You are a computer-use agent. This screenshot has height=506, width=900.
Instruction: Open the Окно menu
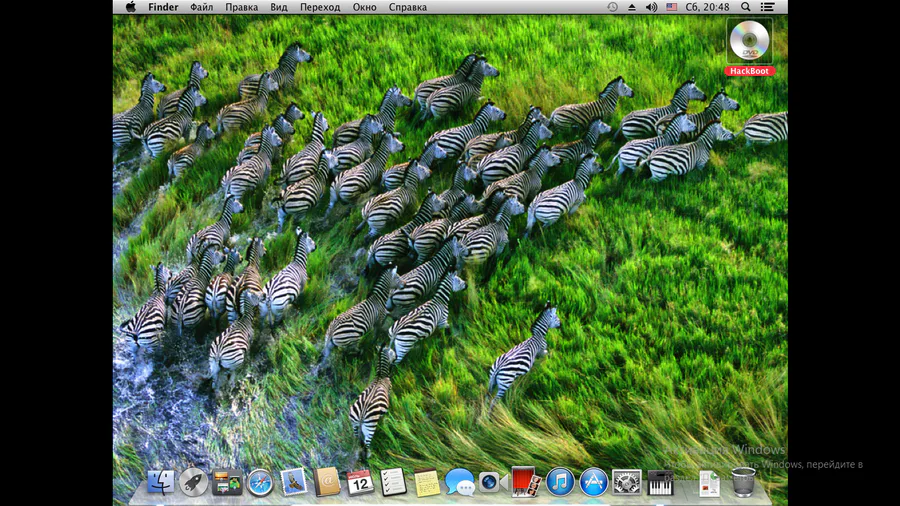(x=364, y=7)
